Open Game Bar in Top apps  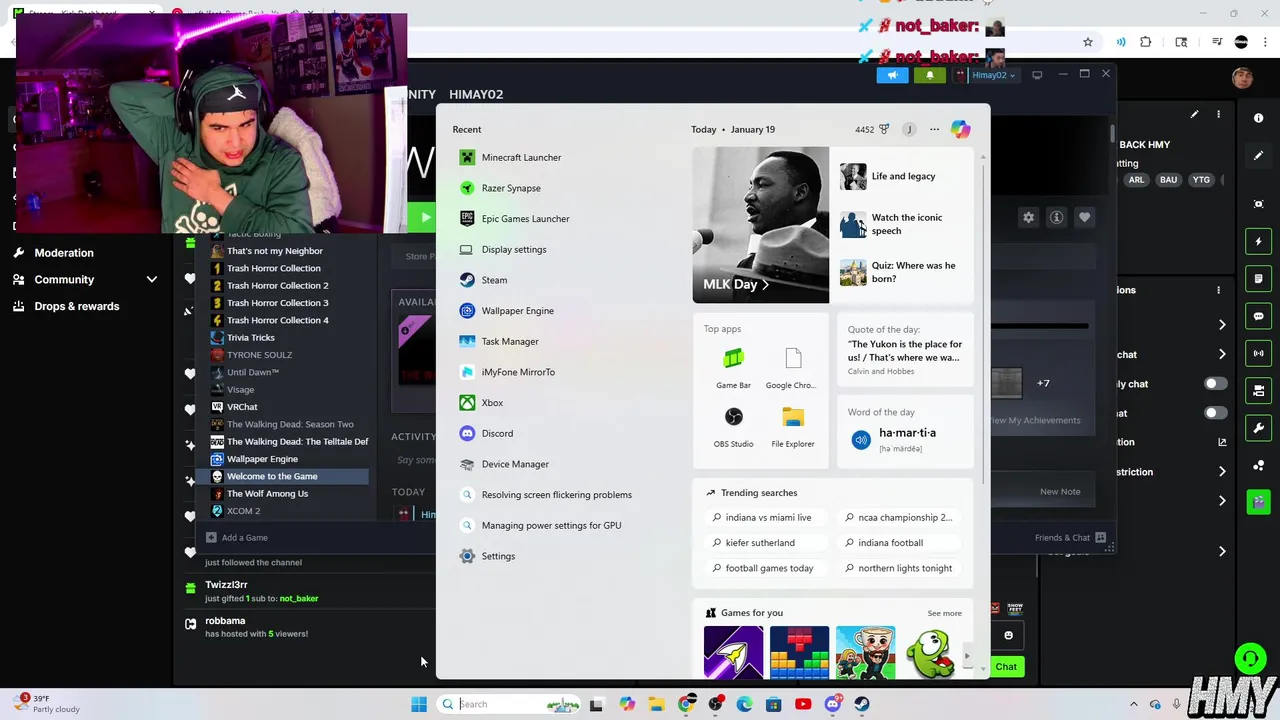(733, 368)
